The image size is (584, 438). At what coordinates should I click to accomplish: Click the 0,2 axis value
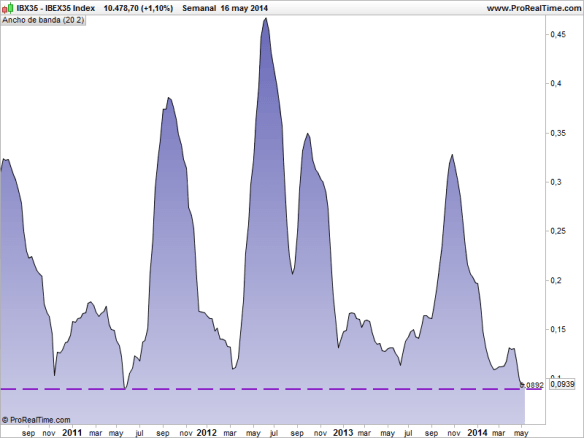pos(556,280)
